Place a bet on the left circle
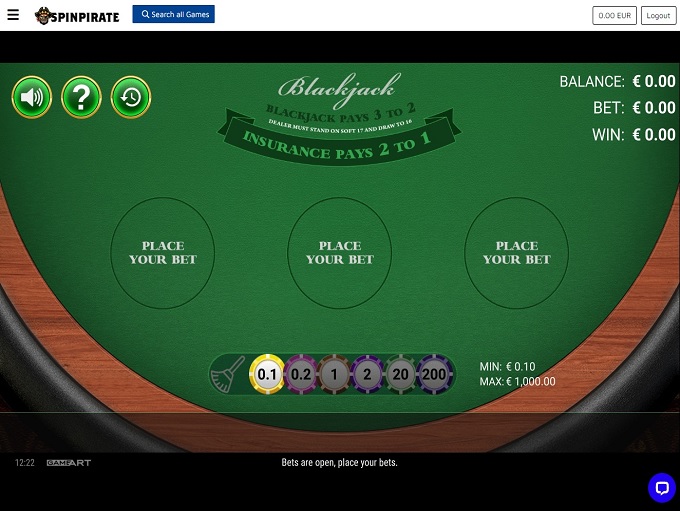680x511 pixels. 163,253
